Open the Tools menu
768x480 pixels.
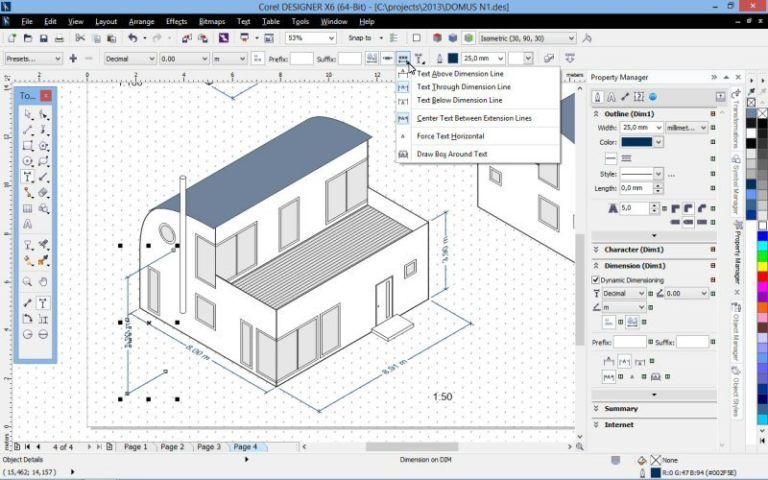pyautogui.click(x=300, y=22)
